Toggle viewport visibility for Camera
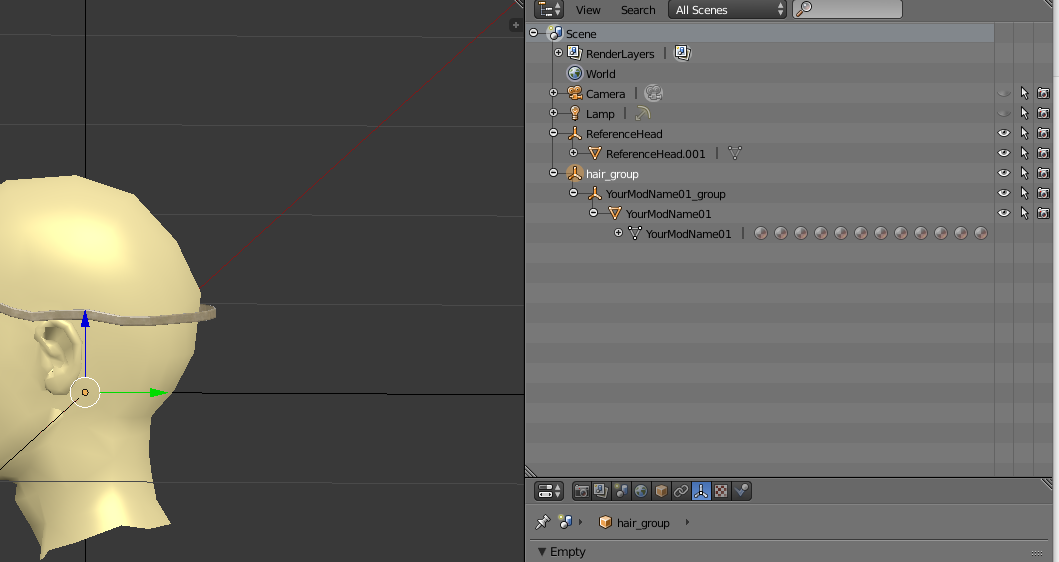 pos(1004,93)
